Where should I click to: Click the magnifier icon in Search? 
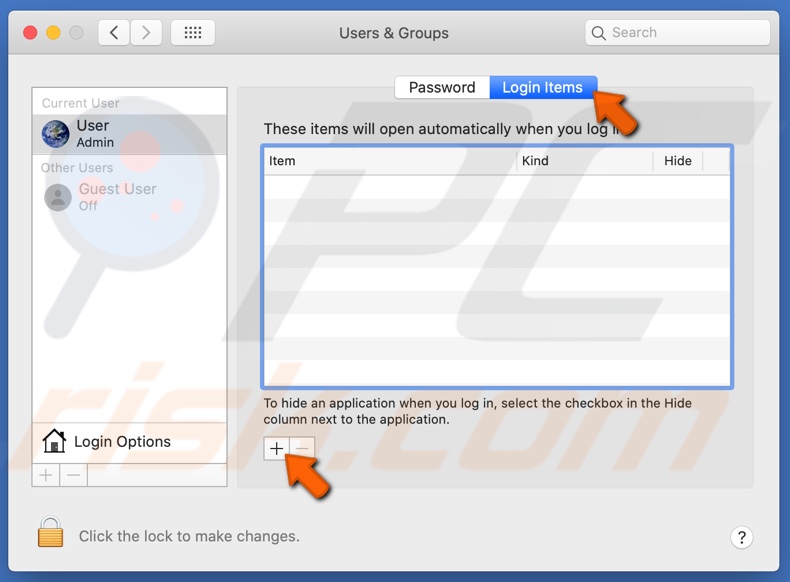click(x=598, y=33)
